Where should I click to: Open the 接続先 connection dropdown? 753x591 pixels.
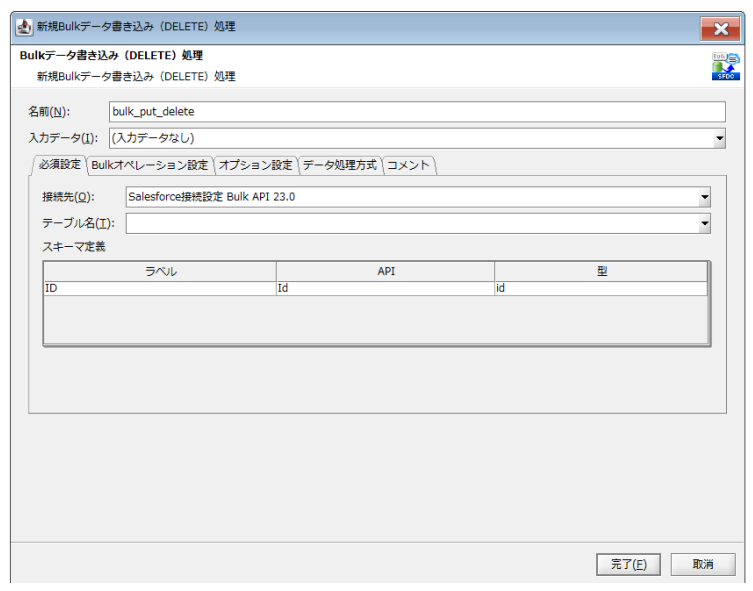(704, 197)
